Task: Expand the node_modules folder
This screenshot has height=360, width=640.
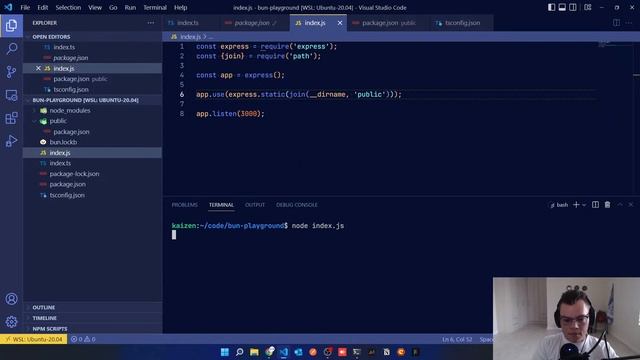Action: click(x=93, y=111)
